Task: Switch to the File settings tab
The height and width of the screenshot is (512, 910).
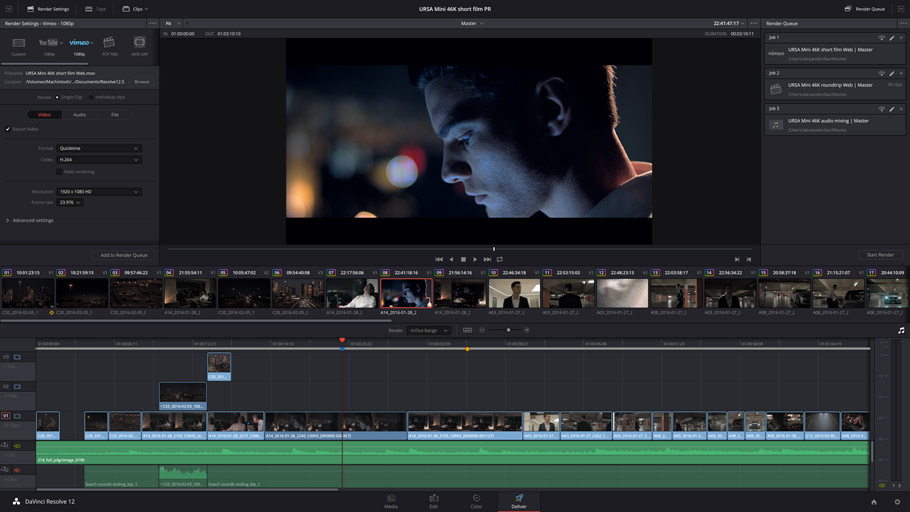Action: pos(115,115)
